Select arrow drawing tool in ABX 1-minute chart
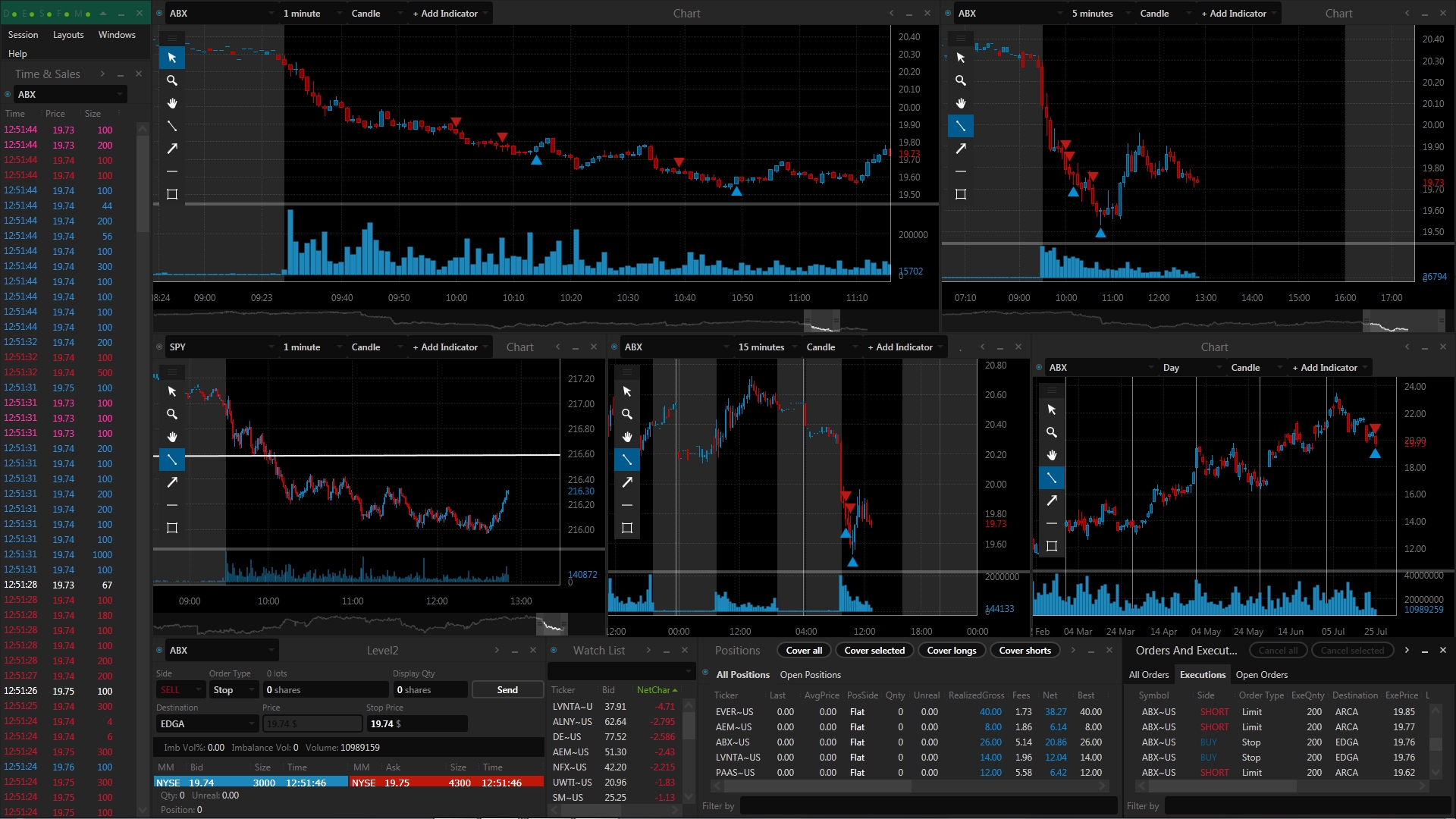 click(172, 149)
